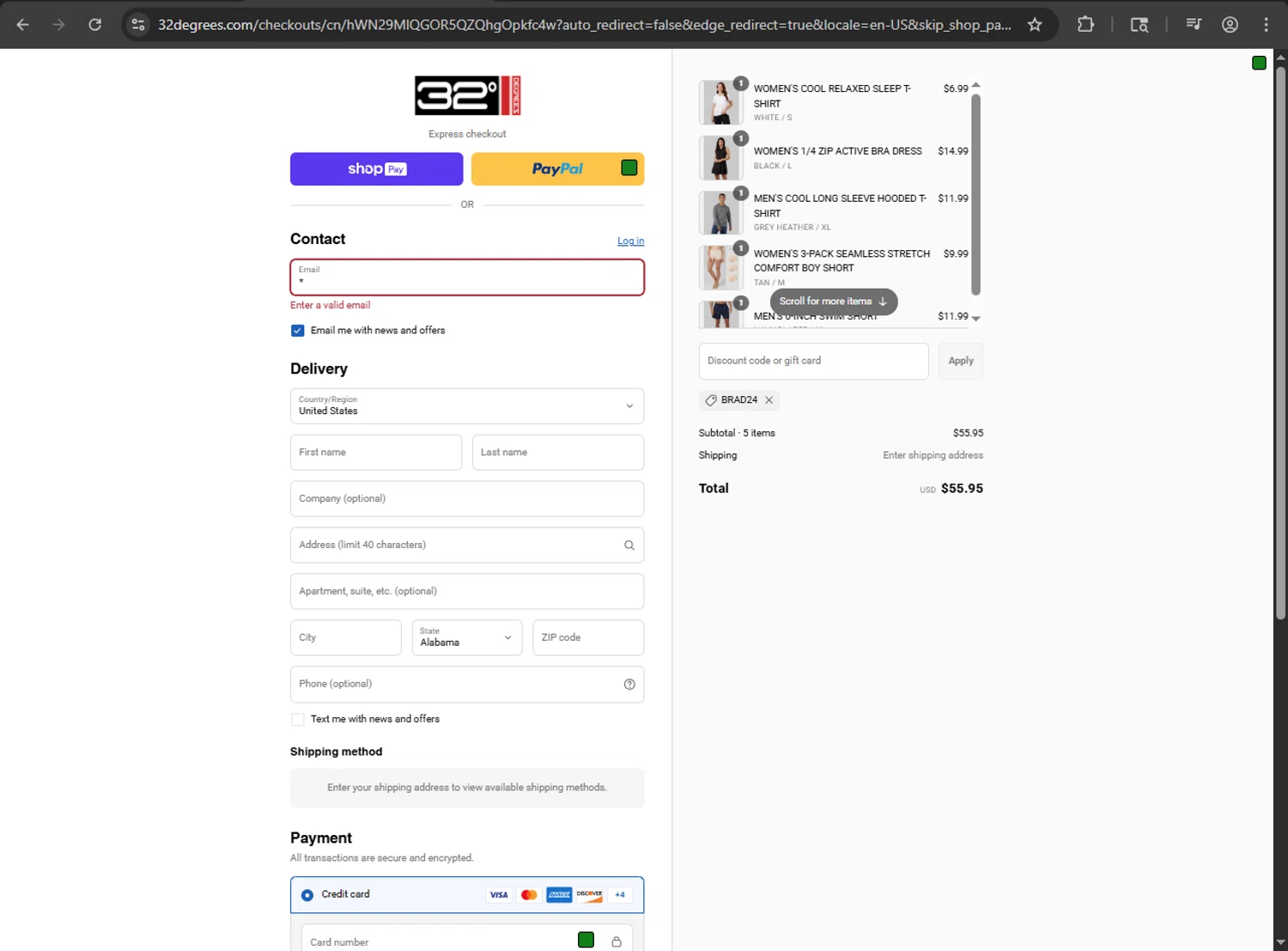Viewport: 1288px width, 951px height.
Task: Focus the Address field
Action: [x=467, y=546]
